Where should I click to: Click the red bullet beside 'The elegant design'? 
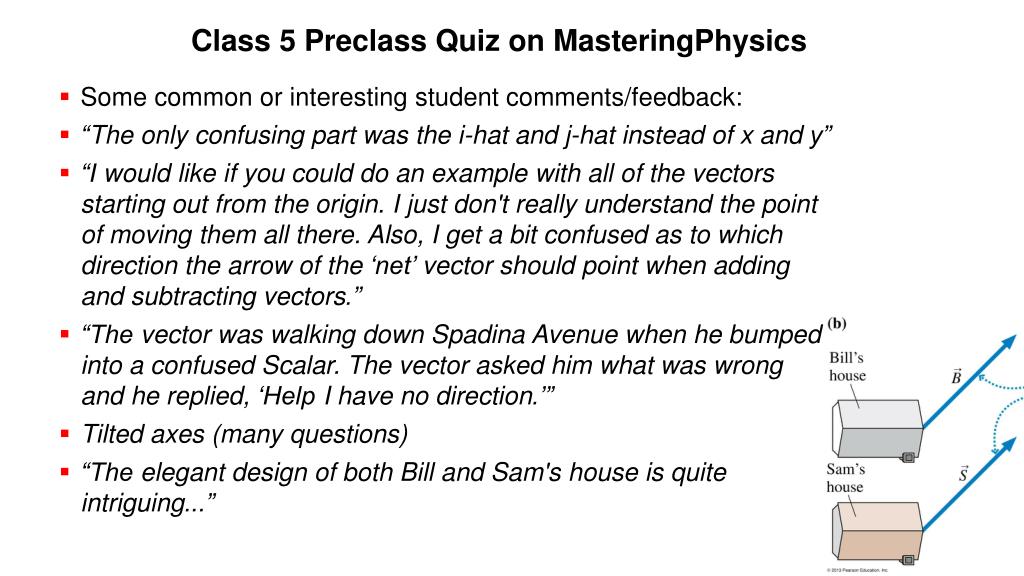[x=64, y=470]
